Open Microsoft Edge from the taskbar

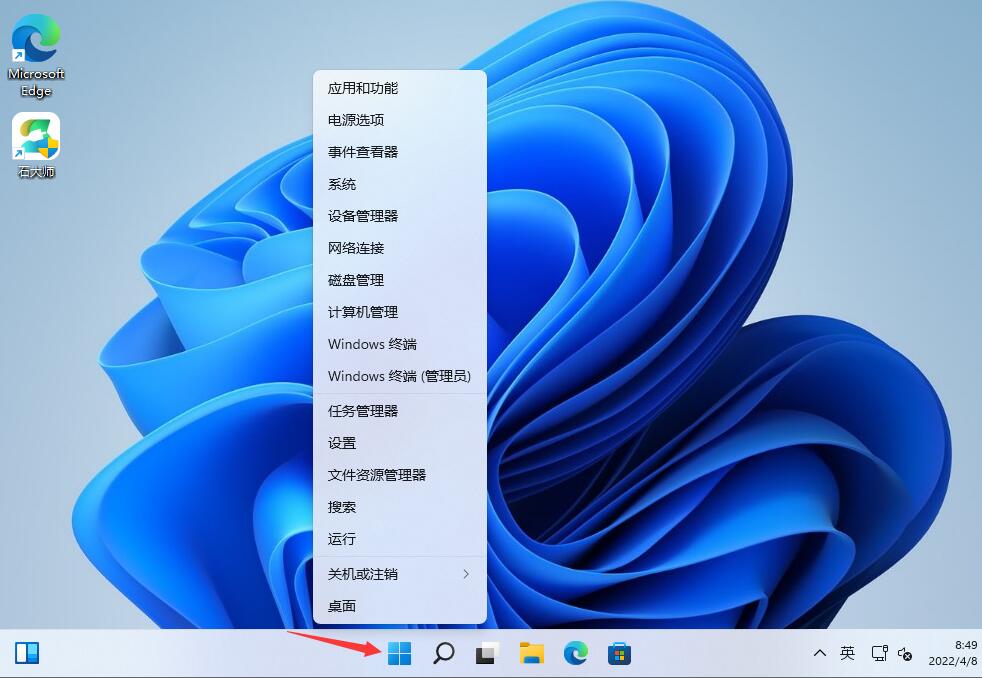point(576,653)
